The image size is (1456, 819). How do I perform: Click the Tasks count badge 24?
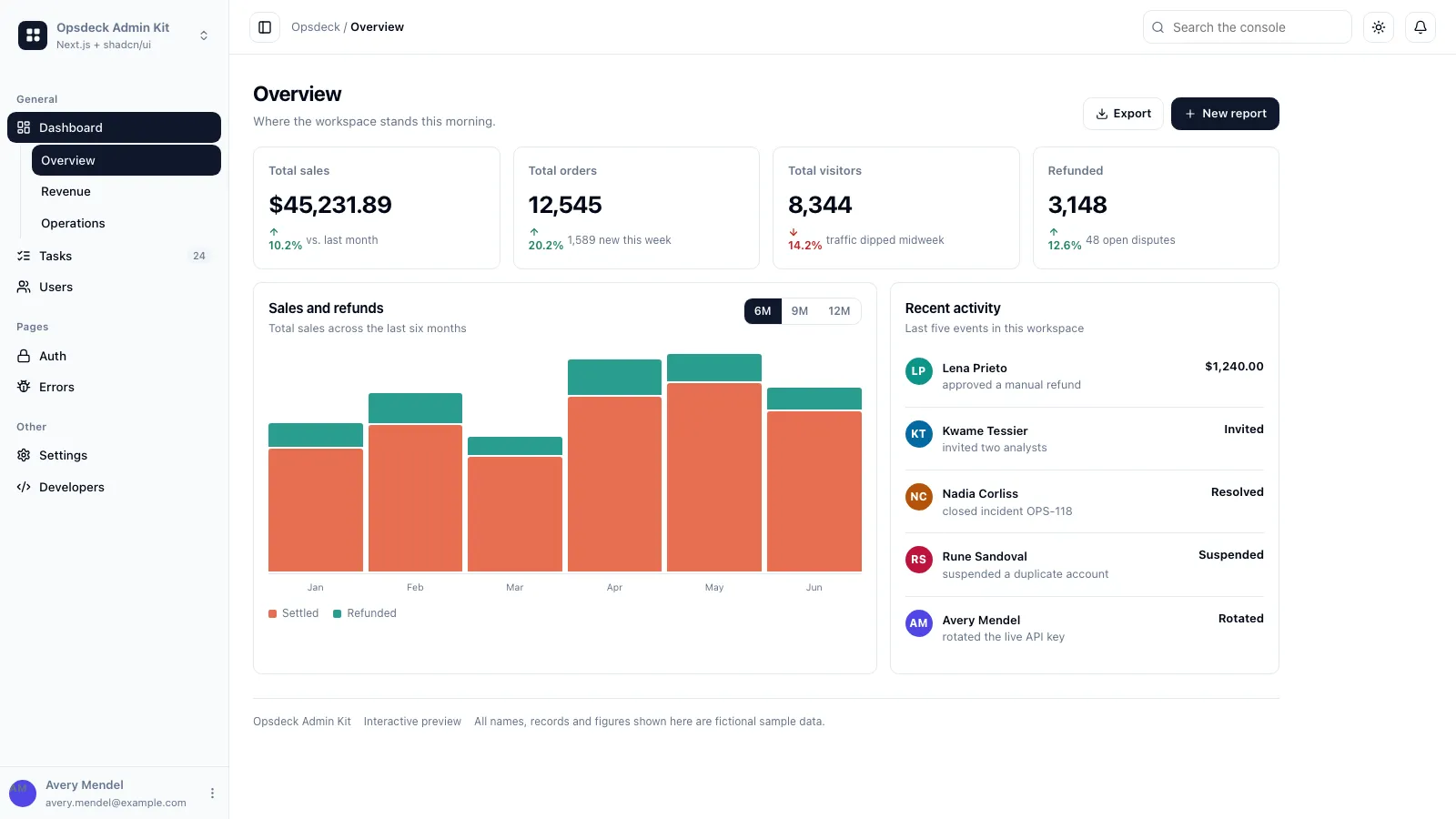(x=199, y=256)
